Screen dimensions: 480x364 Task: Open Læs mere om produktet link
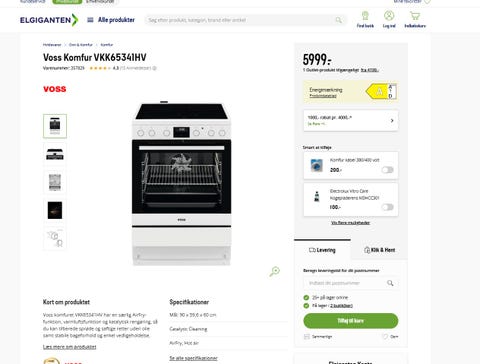coord(70,347)
